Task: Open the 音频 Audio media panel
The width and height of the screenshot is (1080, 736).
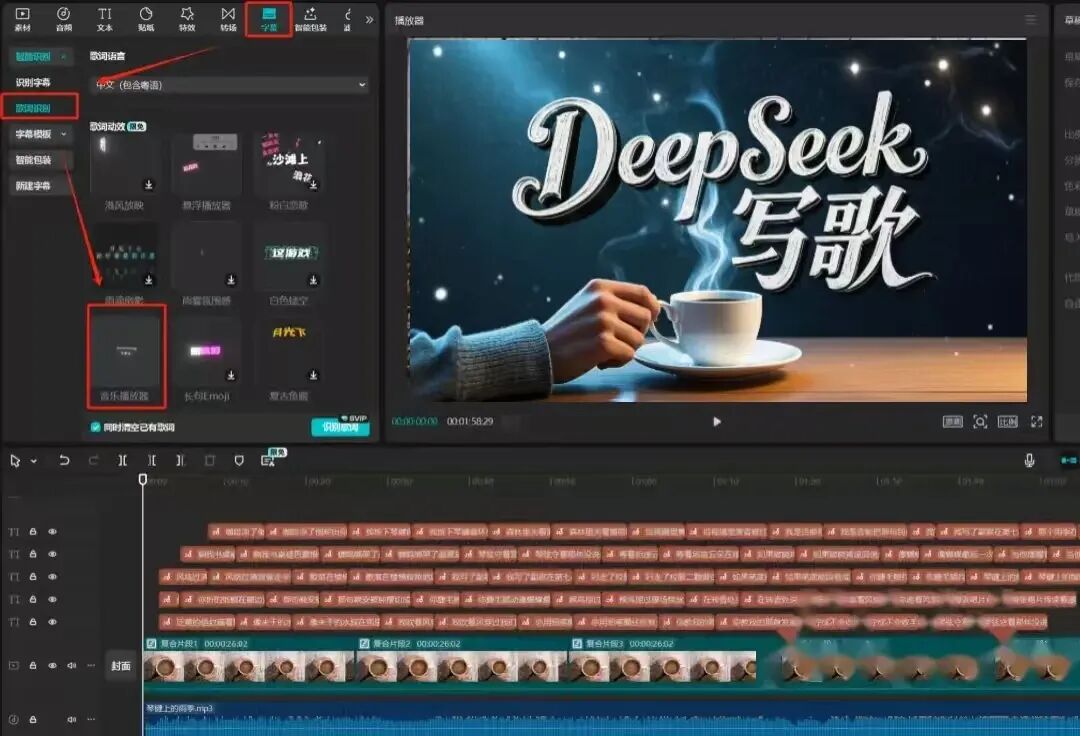Action: (x=64, y=18)
